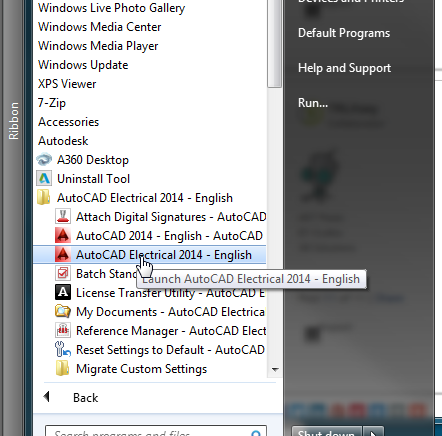The height and width of the screenshot is (436, 442).
Task: Click the programs list scrollbar thumb
Action: [275, 44]
